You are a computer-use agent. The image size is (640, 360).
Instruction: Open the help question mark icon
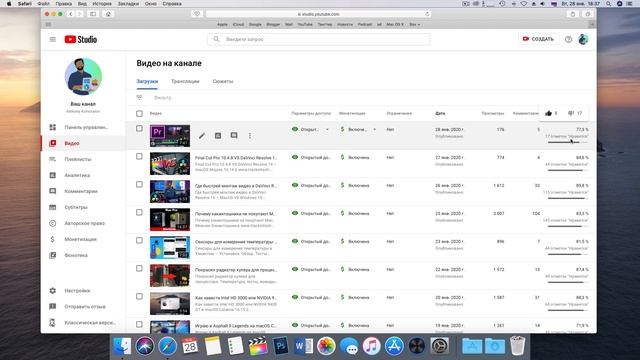pyautogui.click(x=568, y=39)
